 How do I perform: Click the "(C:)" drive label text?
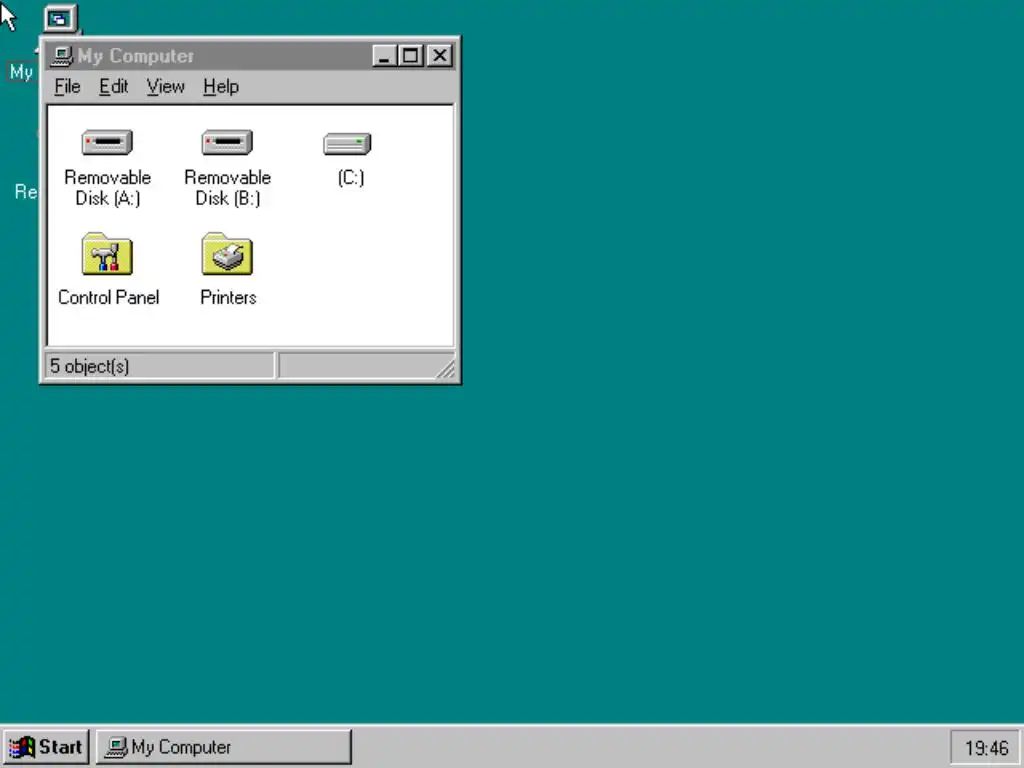[x=351, y=178]
